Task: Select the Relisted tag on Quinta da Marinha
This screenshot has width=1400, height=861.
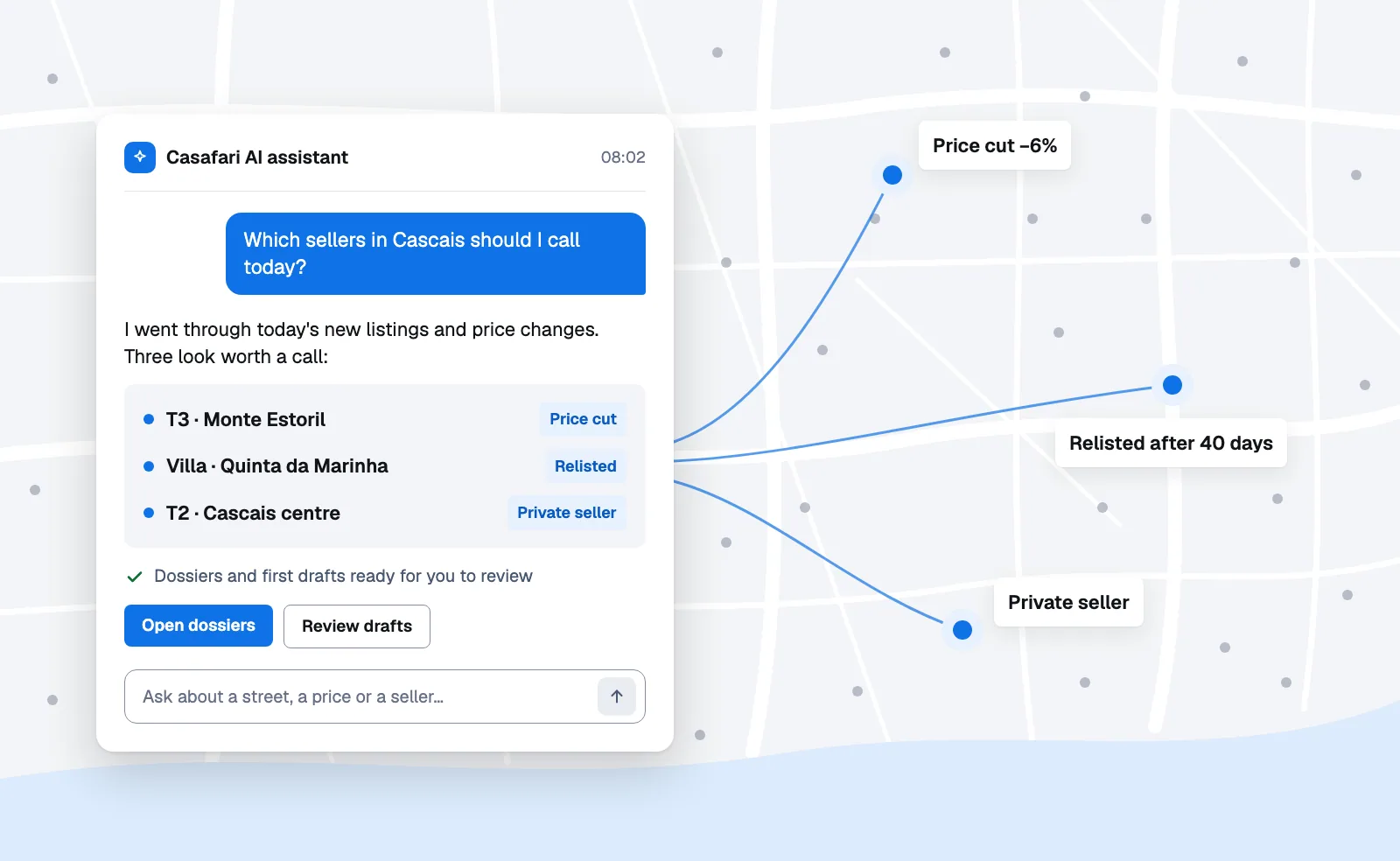Action: point(585,466)
